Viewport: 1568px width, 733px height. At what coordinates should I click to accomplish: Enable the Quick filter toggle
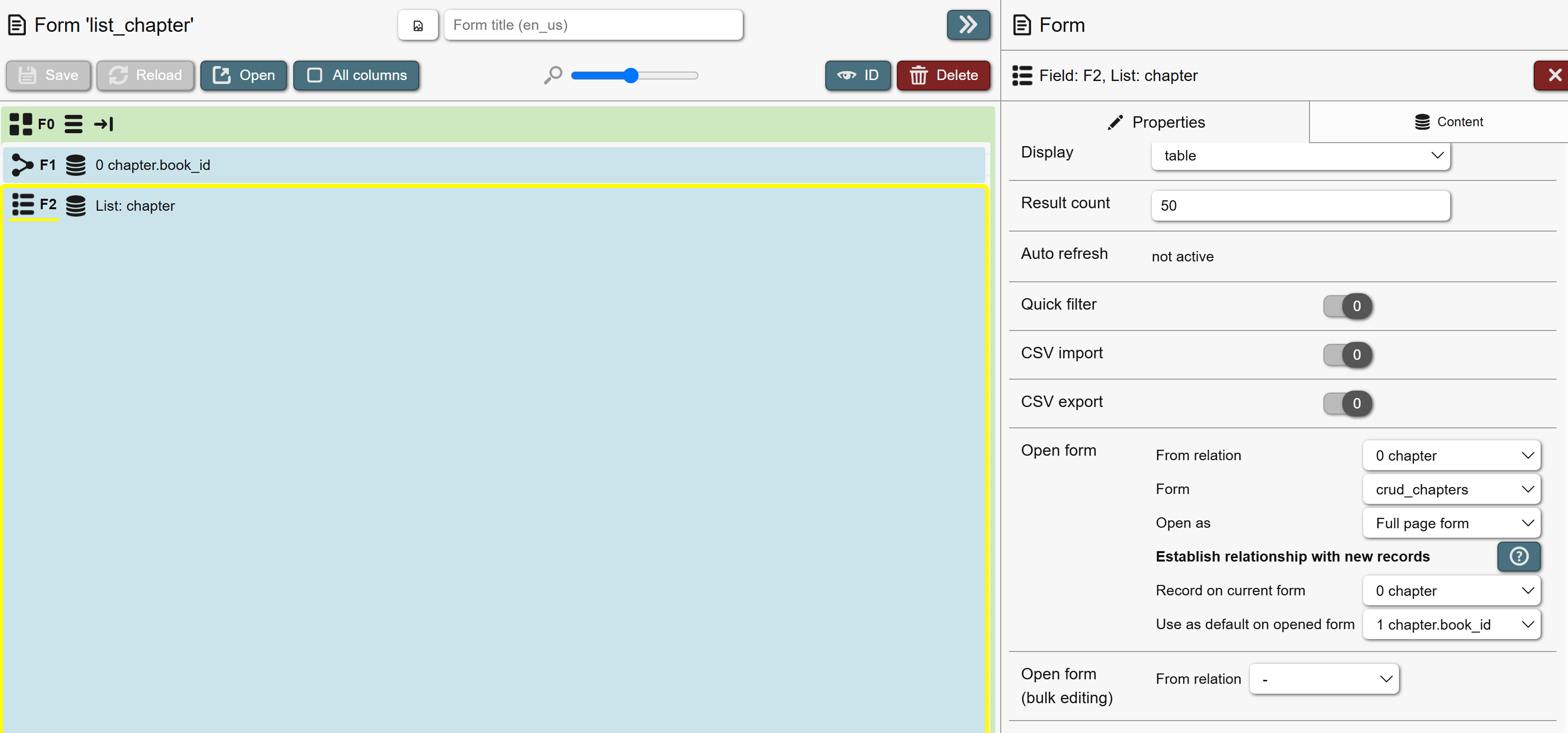(x=1347, y=306)
